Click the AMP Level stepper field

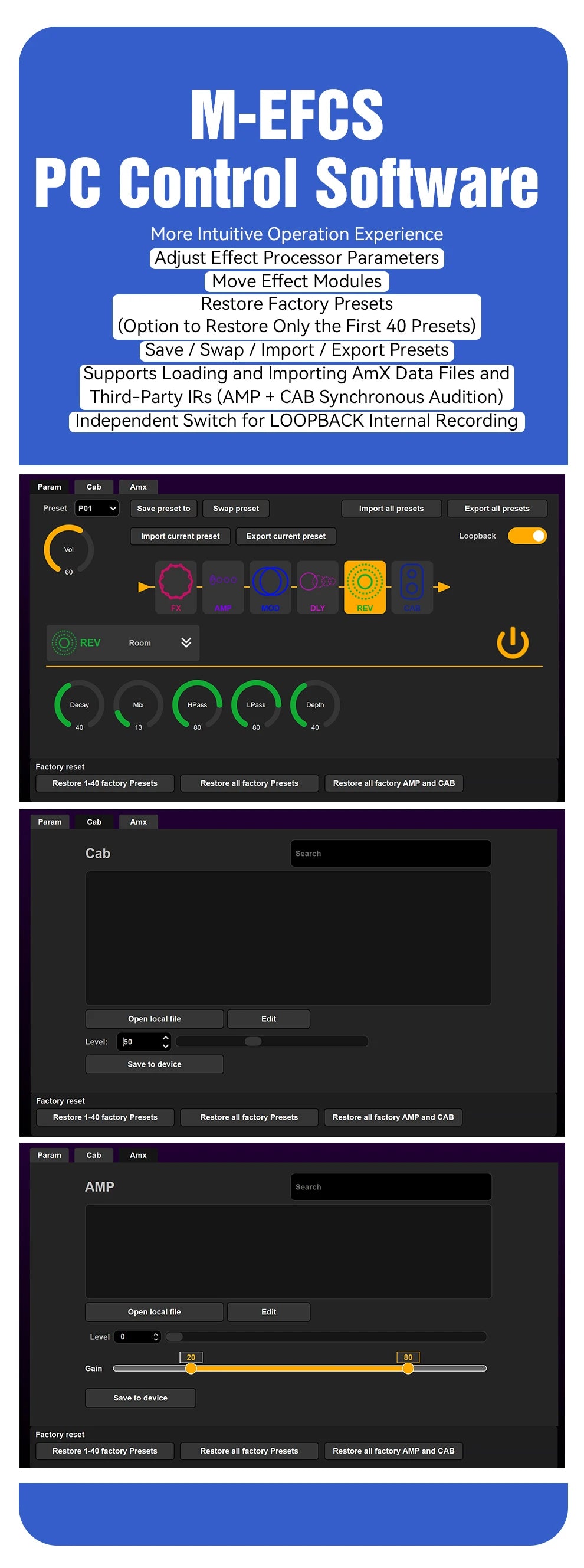(x=137, y=1337)
